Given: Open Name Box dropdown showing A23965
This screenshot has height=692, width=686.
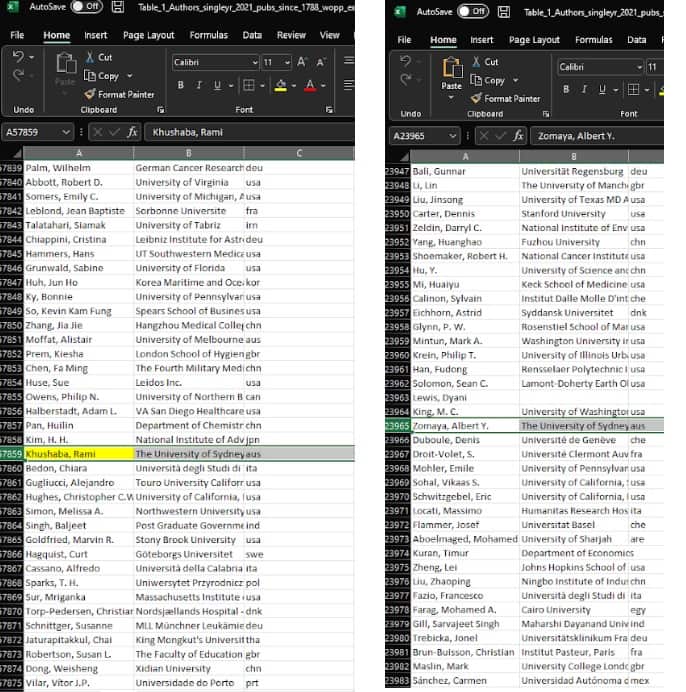Looking at the screenshot, I should point(451,135).
